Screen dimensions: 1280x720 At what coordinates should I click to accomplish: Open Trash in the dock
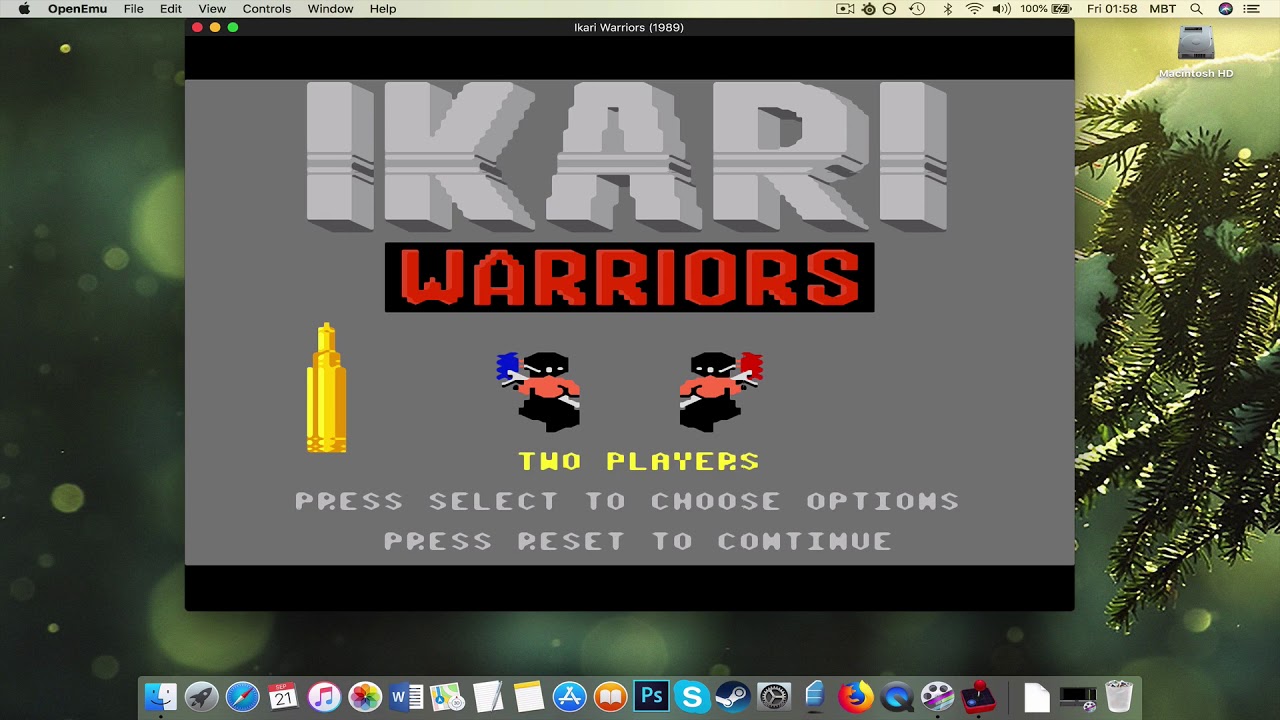[x=1118, y=696]
